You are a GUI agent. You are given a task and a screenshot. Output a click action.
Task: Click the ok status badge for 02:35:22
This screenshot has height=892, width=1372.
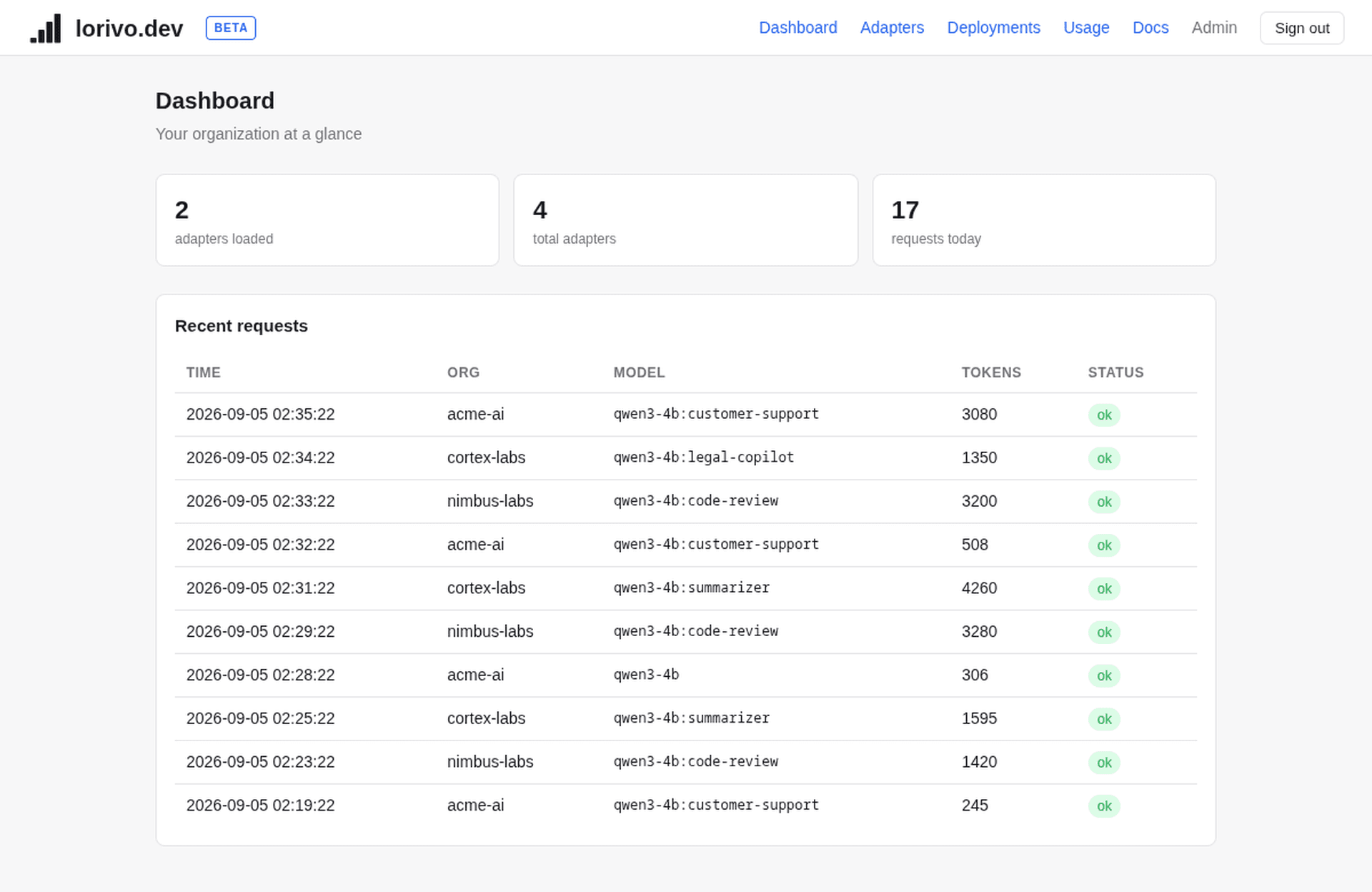[x=1104, y=415]
